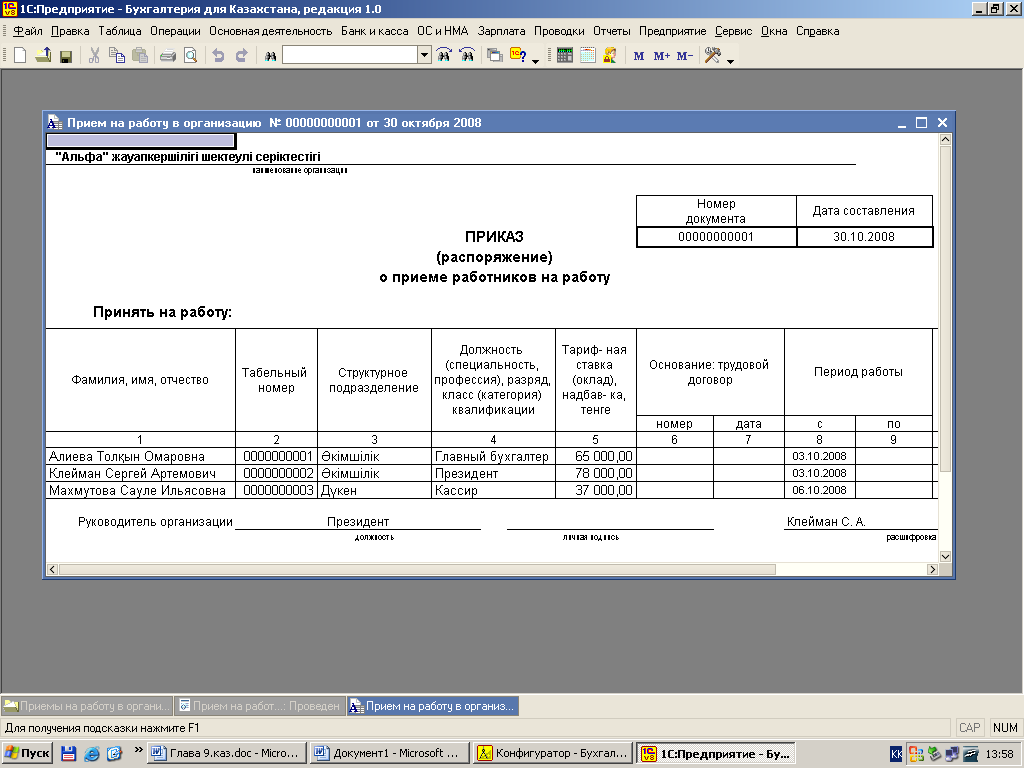Open Print preview magnifier icon

191,56
